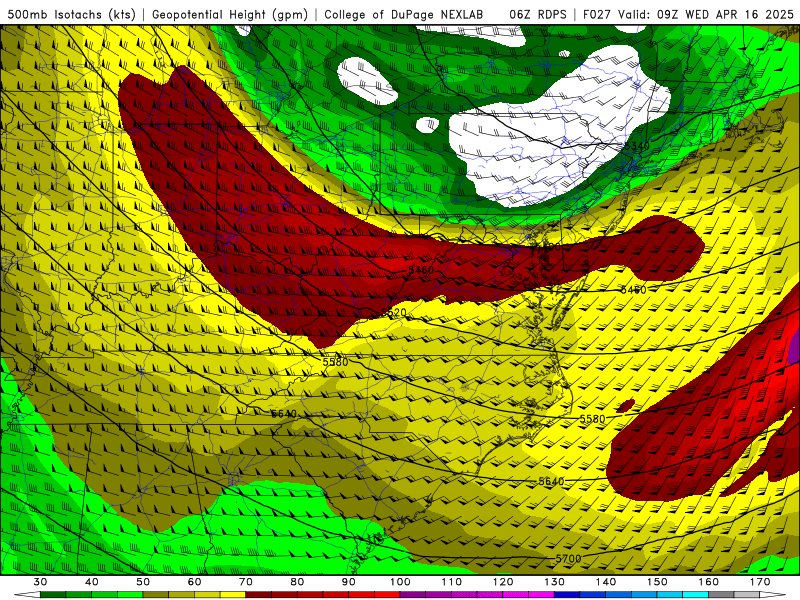Select the 5460 contour label on the dark red shading
Image resolution: width=800 pixels, height=600 pixels.
(x=421, y=270)
